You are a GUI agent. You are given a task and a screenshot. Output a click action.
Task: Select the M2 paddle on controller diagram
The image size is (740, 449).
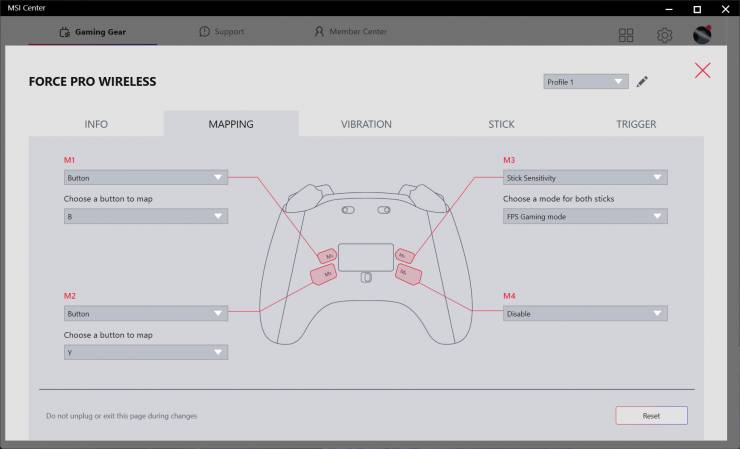click(326, 273)
